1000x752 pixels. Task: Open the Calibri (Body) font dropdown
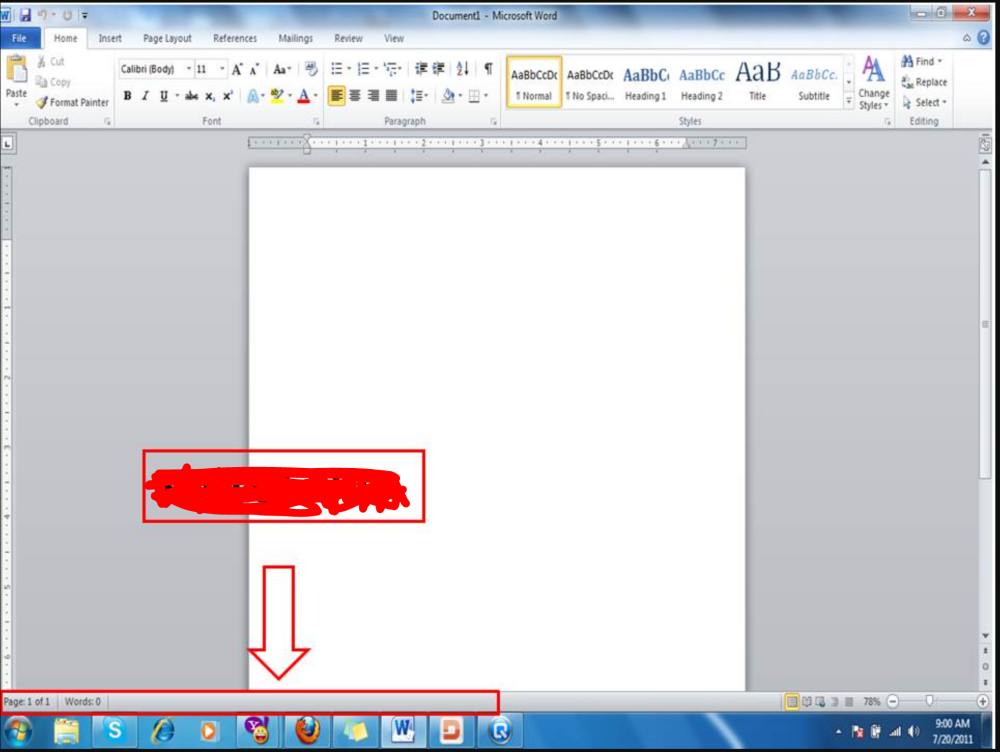[x=189, y=69]
